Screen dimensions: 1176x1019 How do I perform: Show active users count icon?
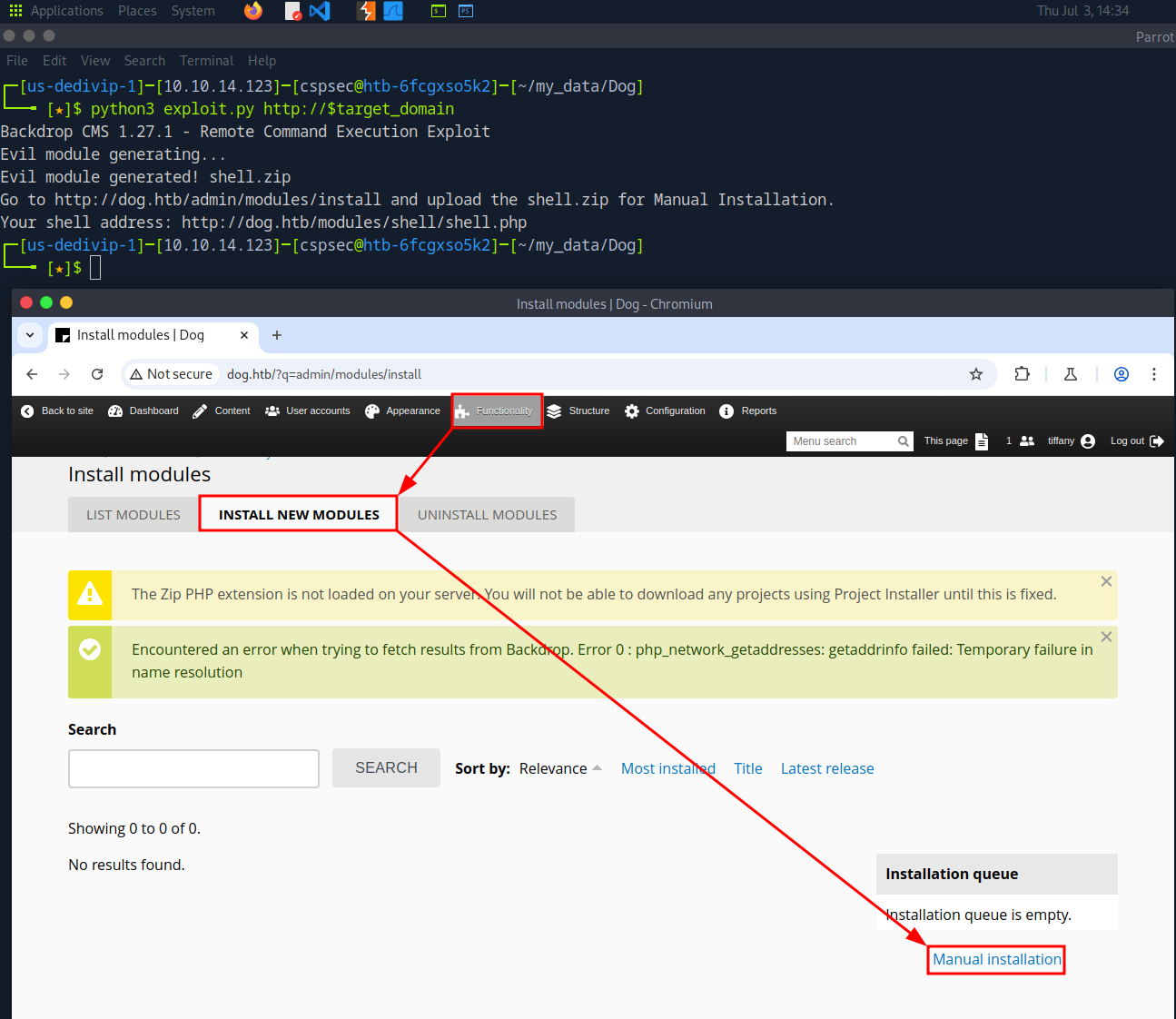(1021, 441)
